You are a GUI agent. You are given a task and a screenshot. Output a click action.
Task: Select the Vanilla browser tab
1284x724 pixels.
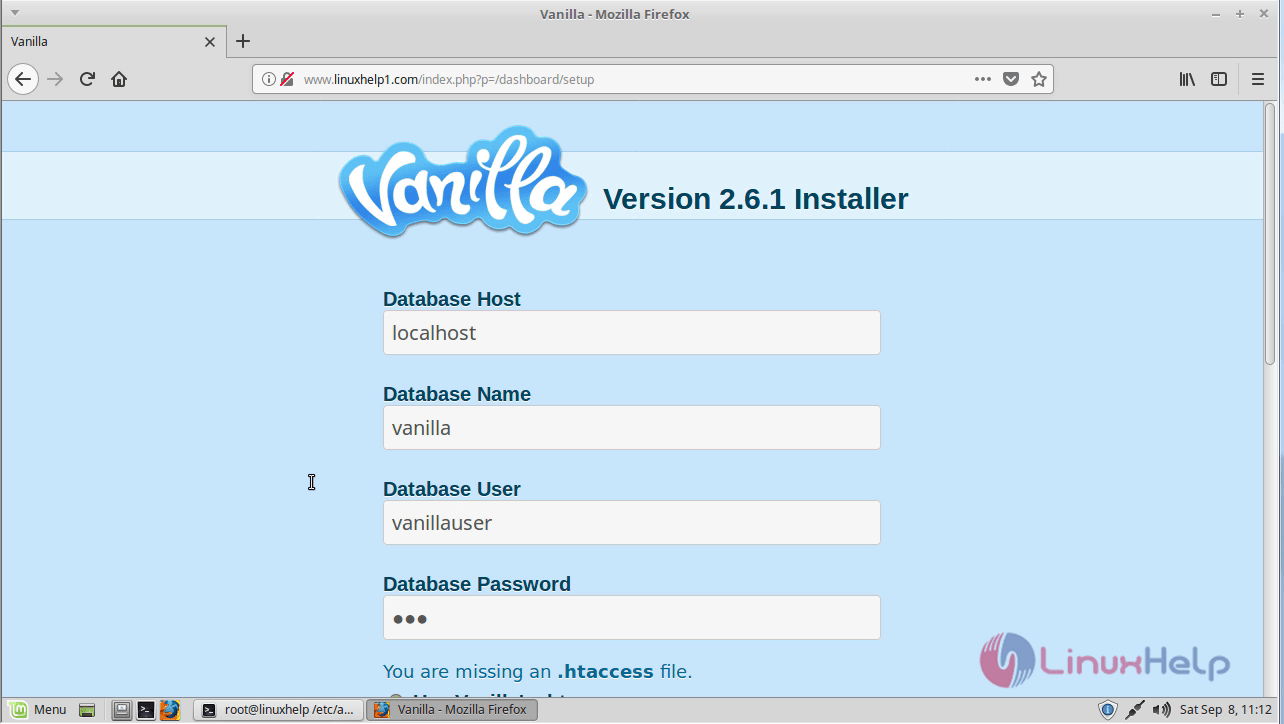coord(112,42)
